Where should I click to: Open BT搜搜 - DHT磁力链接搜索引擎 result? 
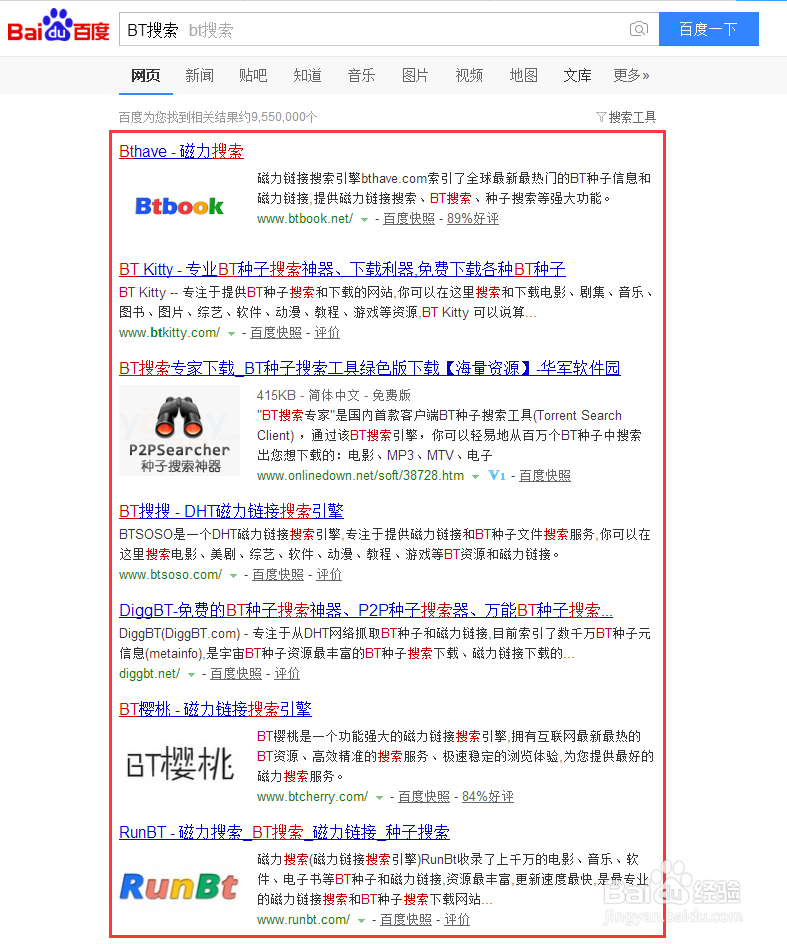231,511
